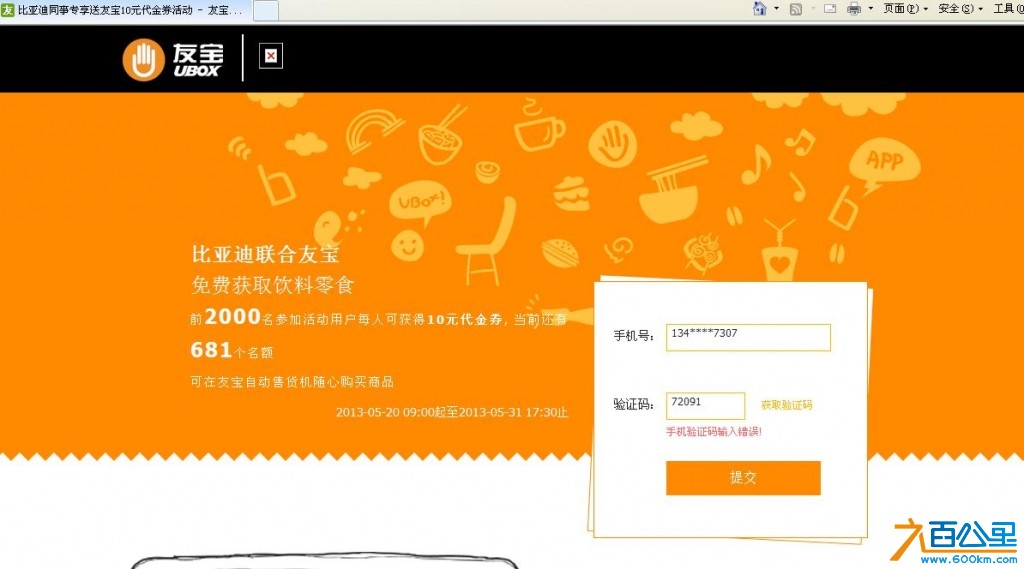Open the Print options dropdown arrow
The height and width of the screenshot is (569, 1024).
(x=871, y=8)
